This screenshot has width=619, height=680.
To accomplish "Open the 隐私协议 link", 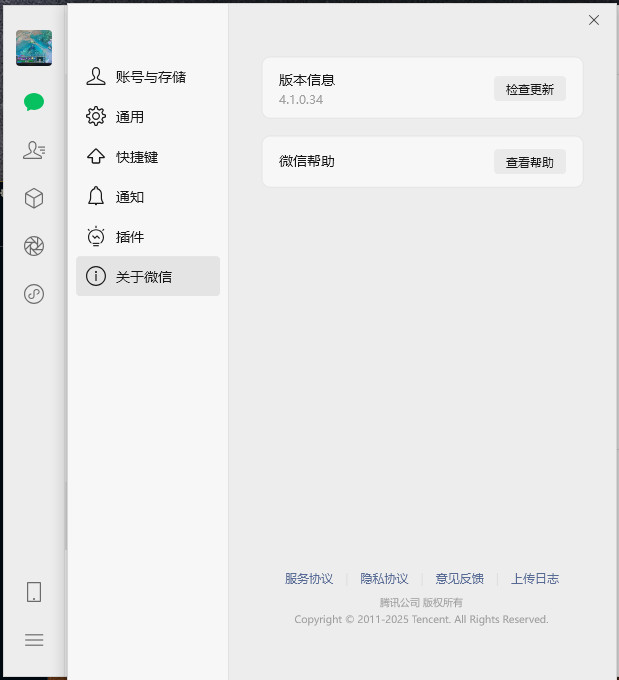I will (384, 579).
